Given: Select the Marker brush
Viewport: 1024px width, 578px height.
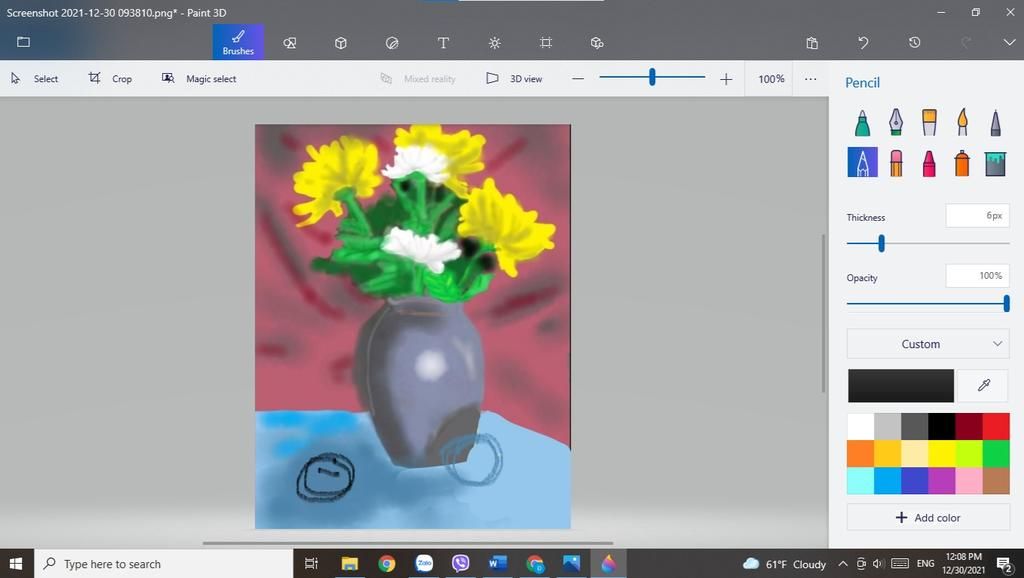Looking at the screenshot, I should click(x=862, y=122).
